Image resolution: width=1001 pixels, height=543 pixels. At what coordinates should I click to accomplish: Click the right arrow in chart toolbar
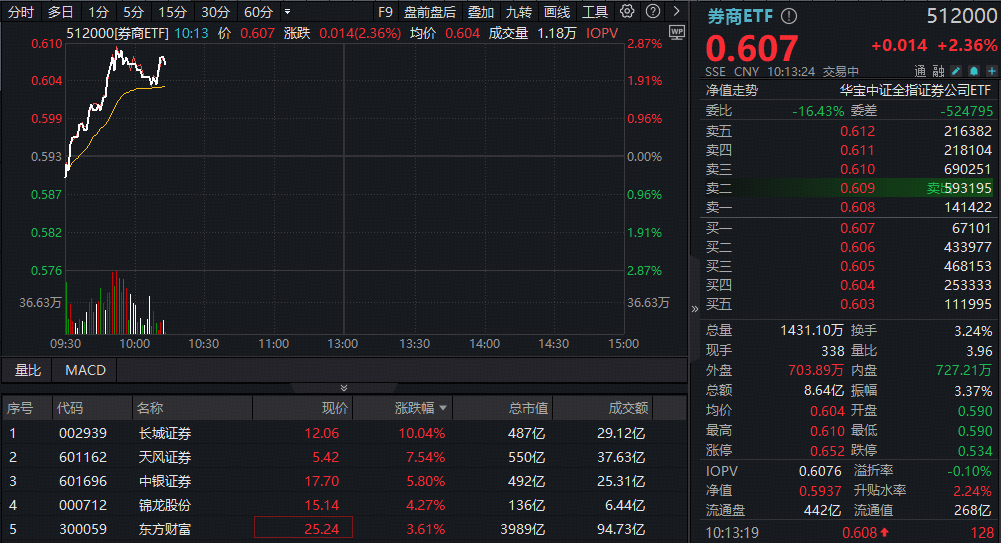coord(676,11)
